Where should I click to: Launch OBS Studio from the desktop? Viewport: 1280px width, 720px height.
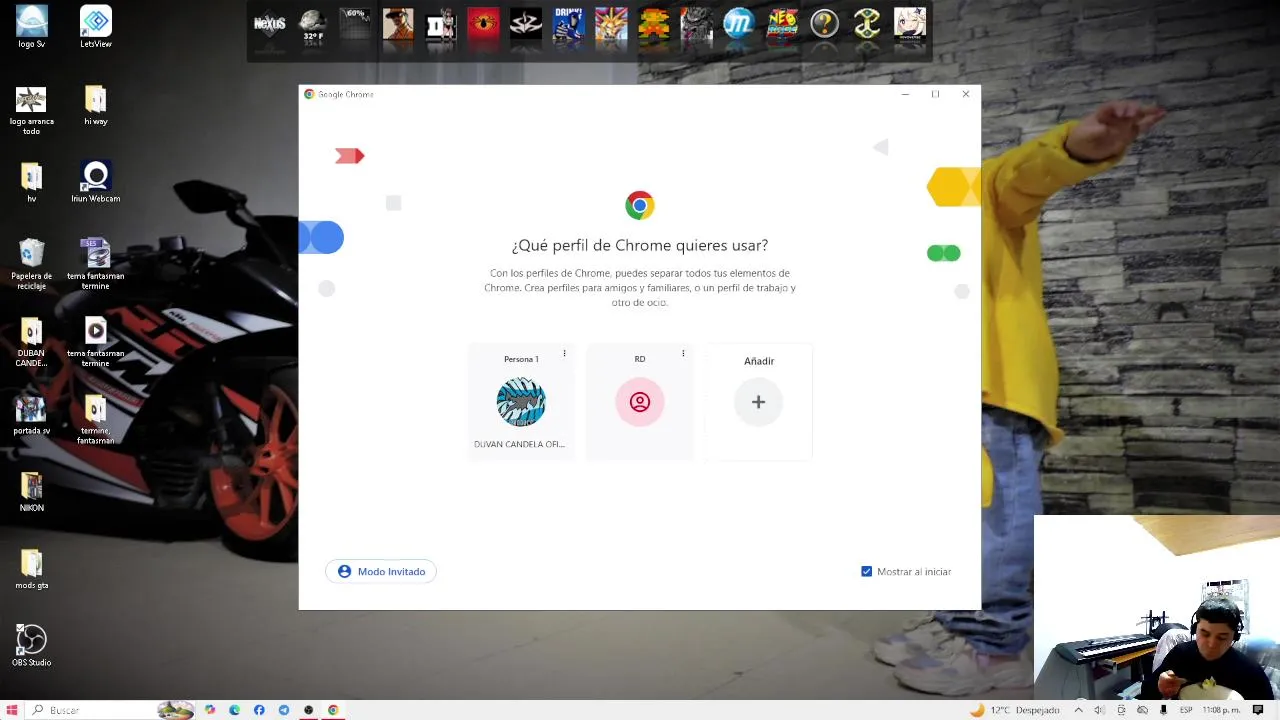point(31,645)
